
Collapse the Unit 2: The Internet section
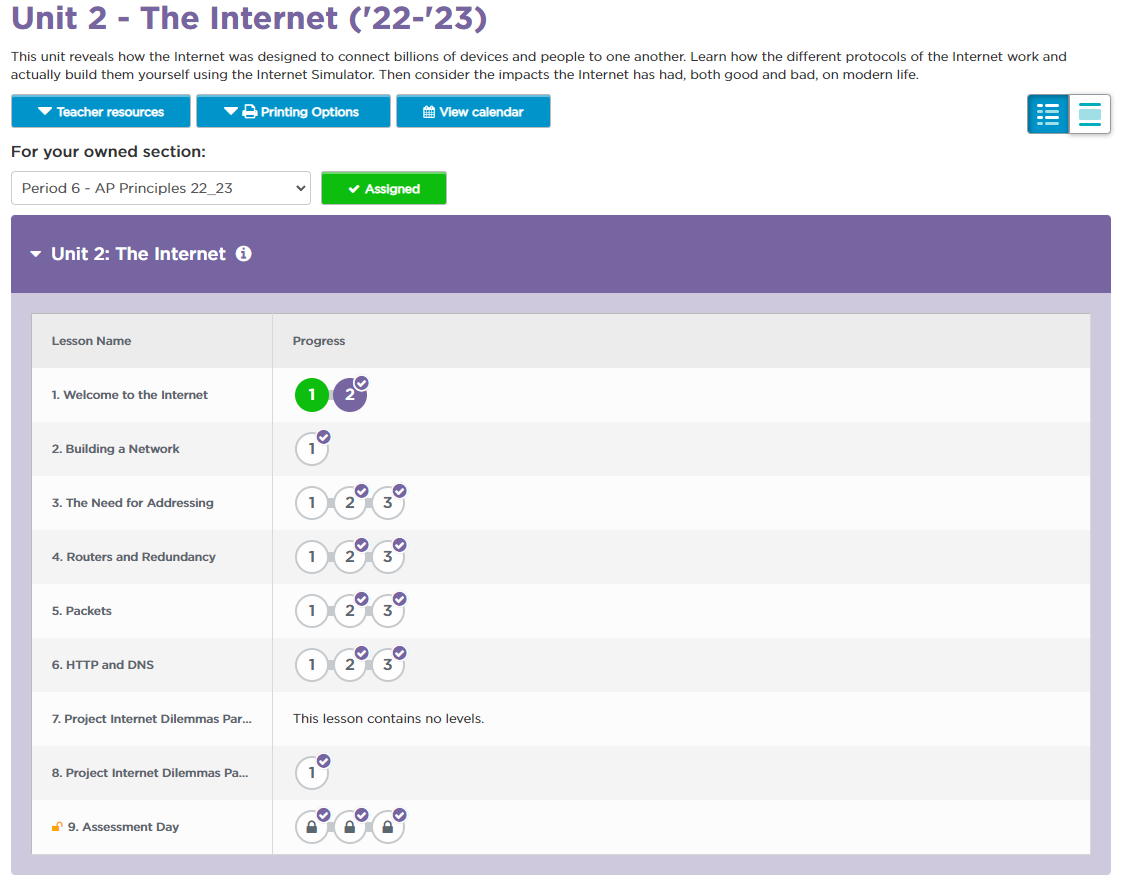36,254
